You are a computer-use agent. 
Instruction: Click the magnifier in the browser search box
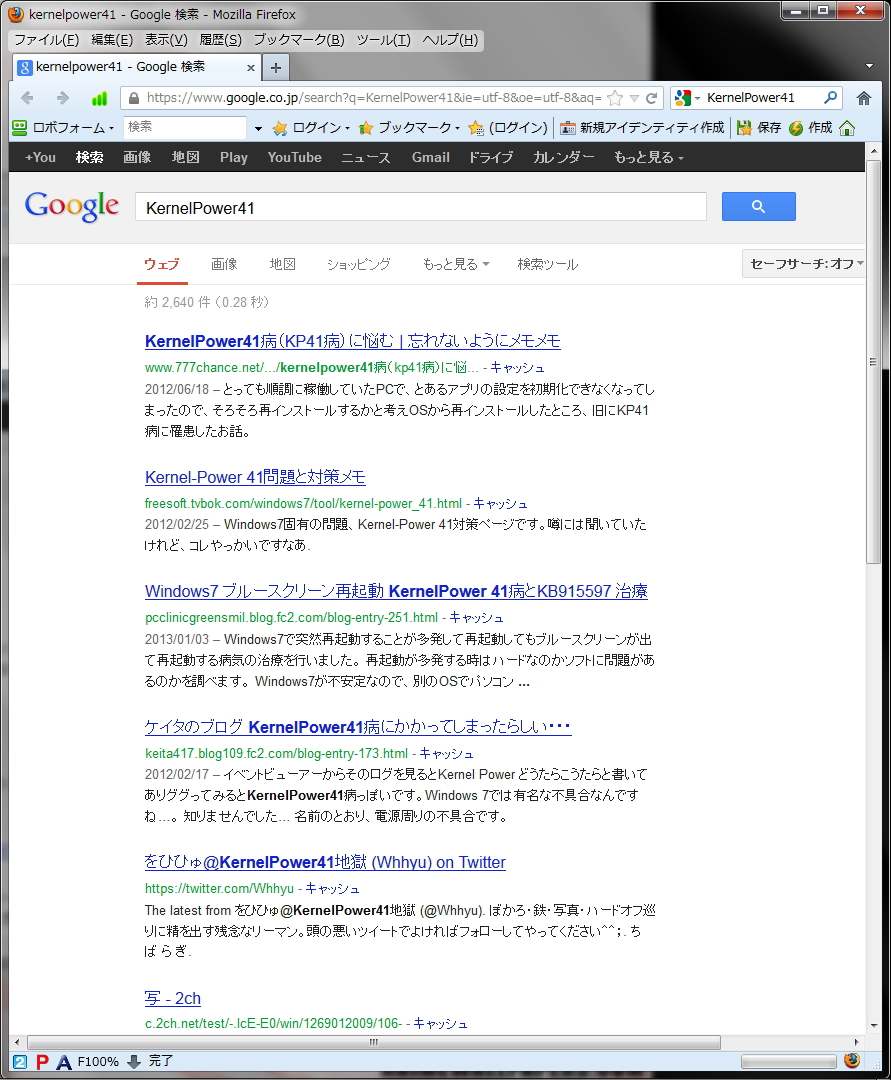(x=830, y=97)
